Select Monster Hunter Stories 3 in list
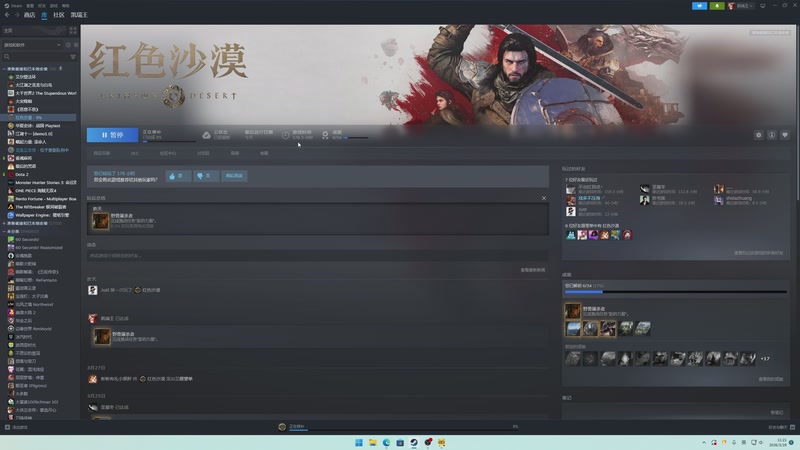 [42, 183]
